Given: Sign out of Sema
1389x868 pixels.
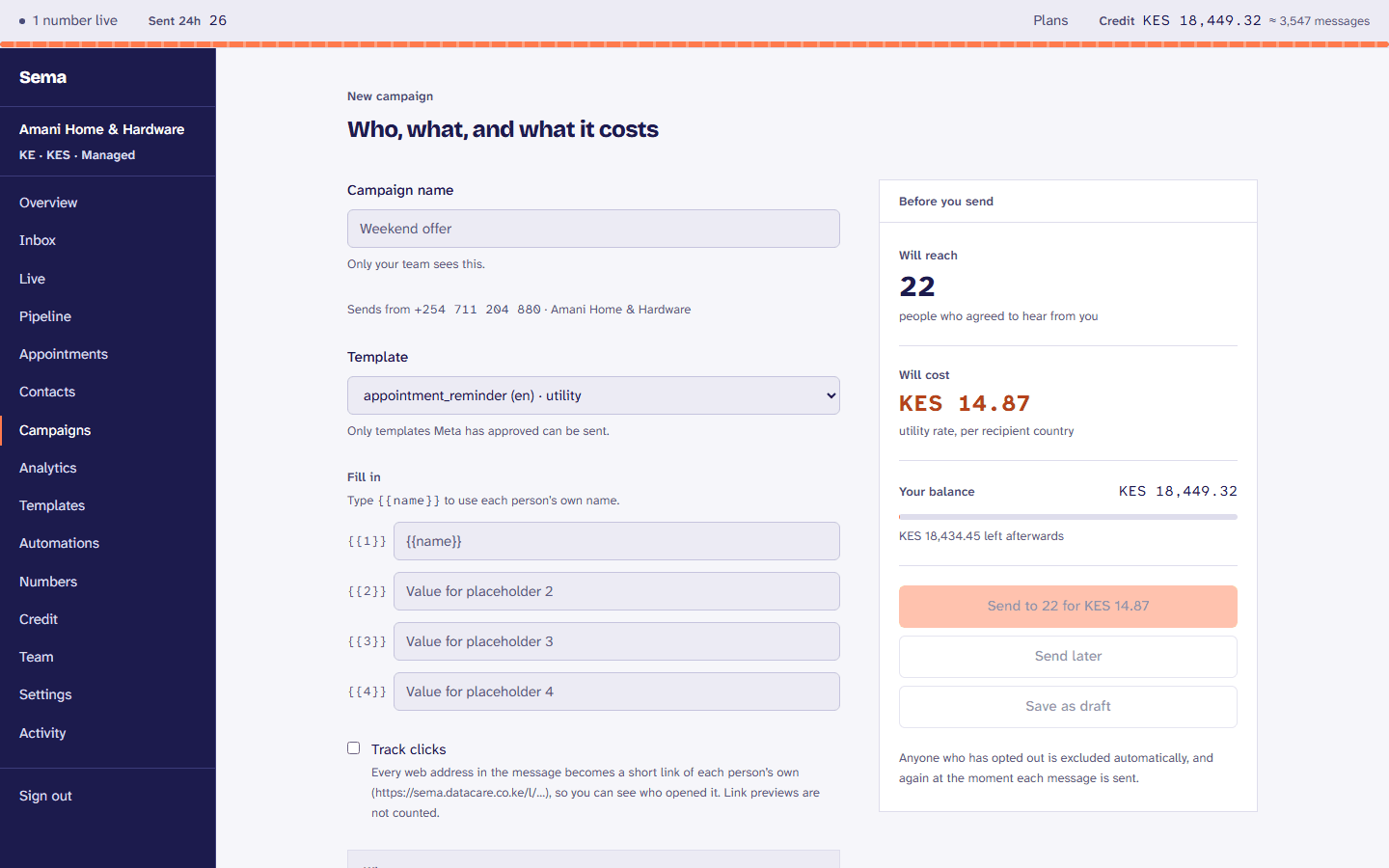Looking at the screenshot, I should pos(45,796).
